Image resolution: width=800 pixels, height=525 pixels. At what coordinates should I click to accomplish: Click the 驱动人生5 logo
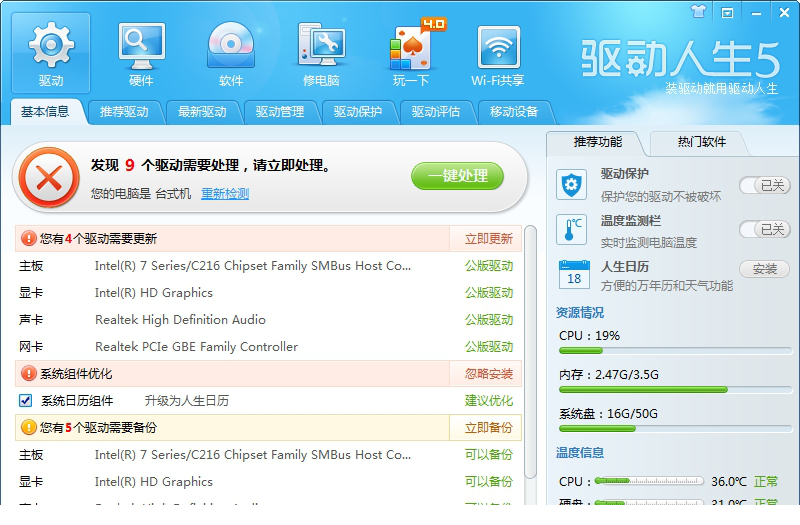point(681,59)
